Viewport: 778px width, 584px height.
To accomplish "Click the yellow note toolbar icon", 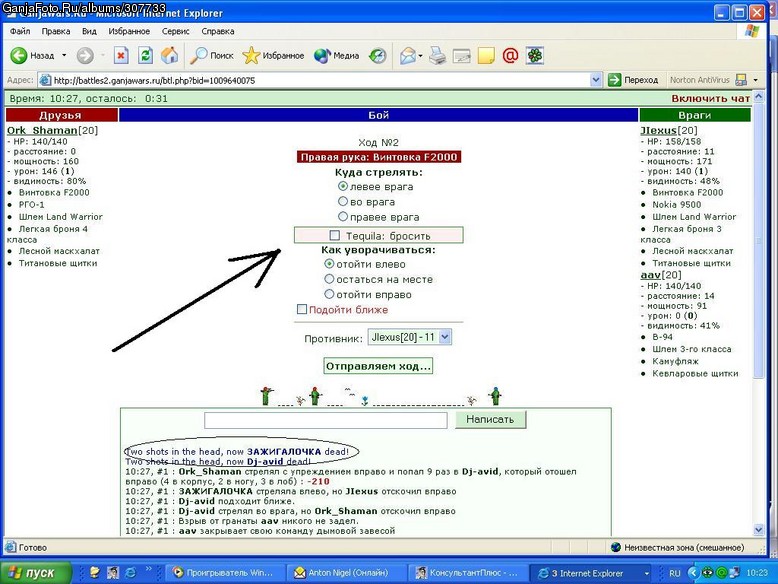I will pyautogui.click(x=486, y=56).
